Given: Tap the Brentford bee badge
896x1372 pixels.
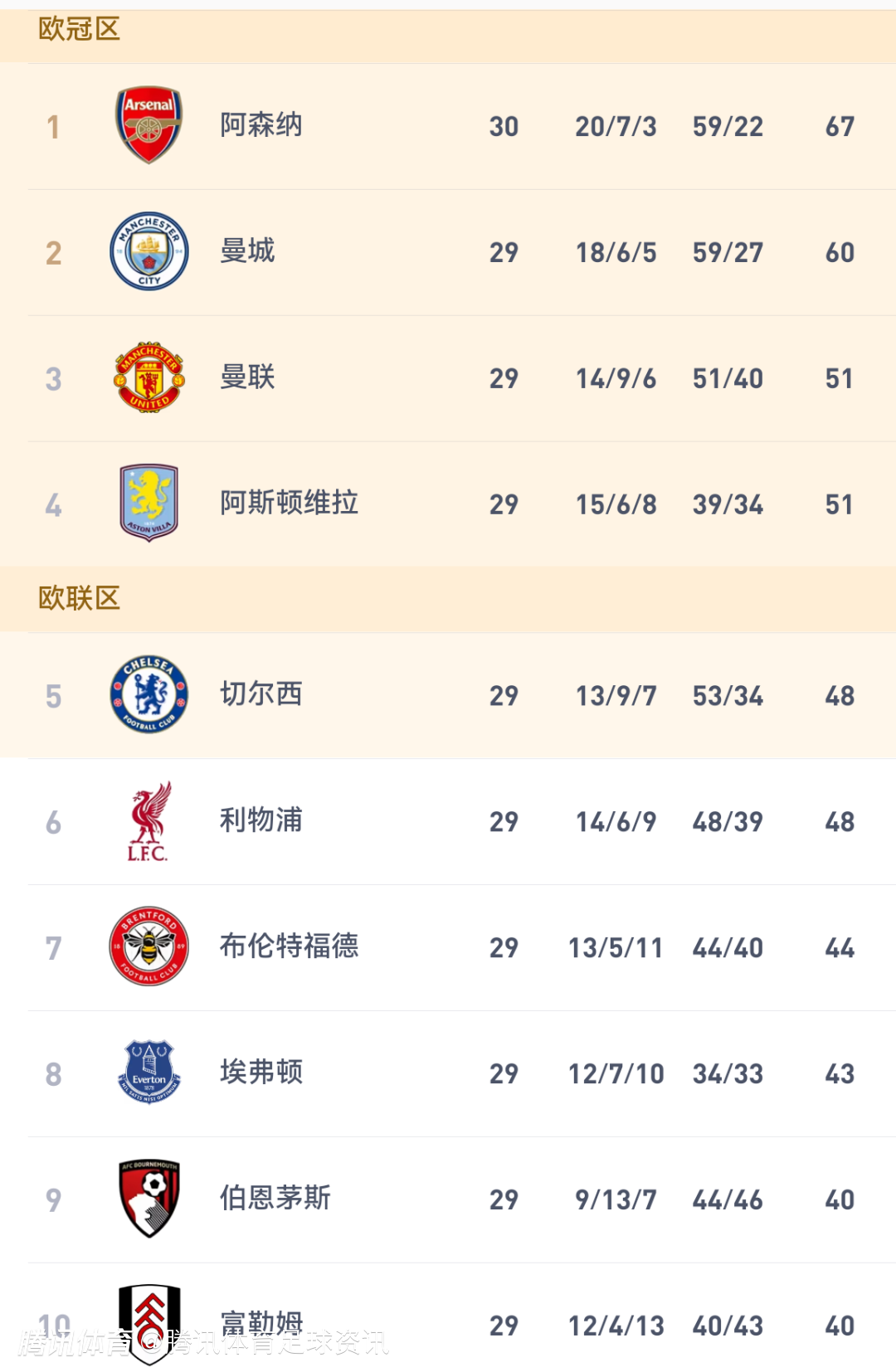Looking at the screenshot, I should click(149, 946).
